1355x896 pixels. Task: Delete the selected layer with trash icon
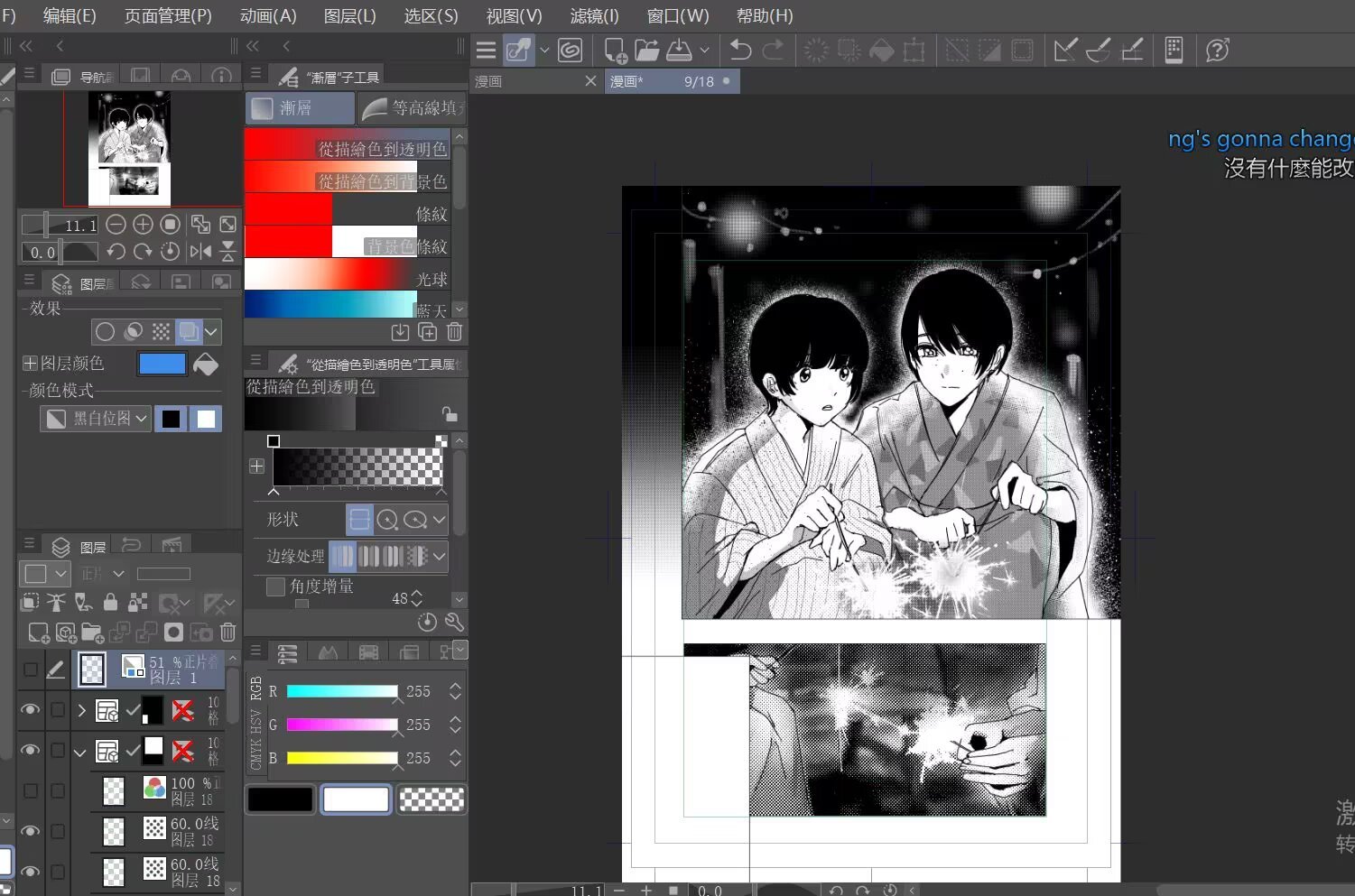coord(227,633)
